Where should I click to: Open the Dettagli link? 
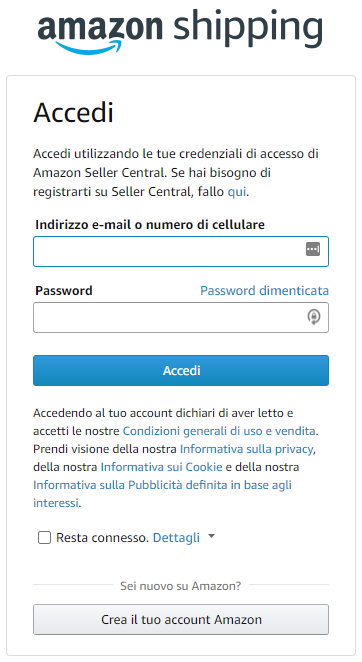point(176,537)
